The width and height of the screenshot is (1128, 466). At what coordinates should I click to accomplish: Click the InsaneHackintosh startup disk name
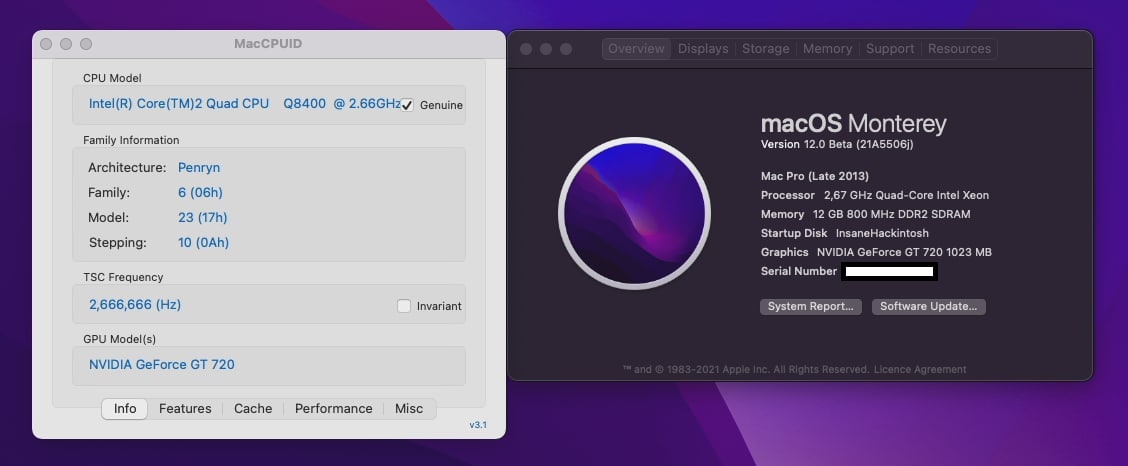point(882,233)
